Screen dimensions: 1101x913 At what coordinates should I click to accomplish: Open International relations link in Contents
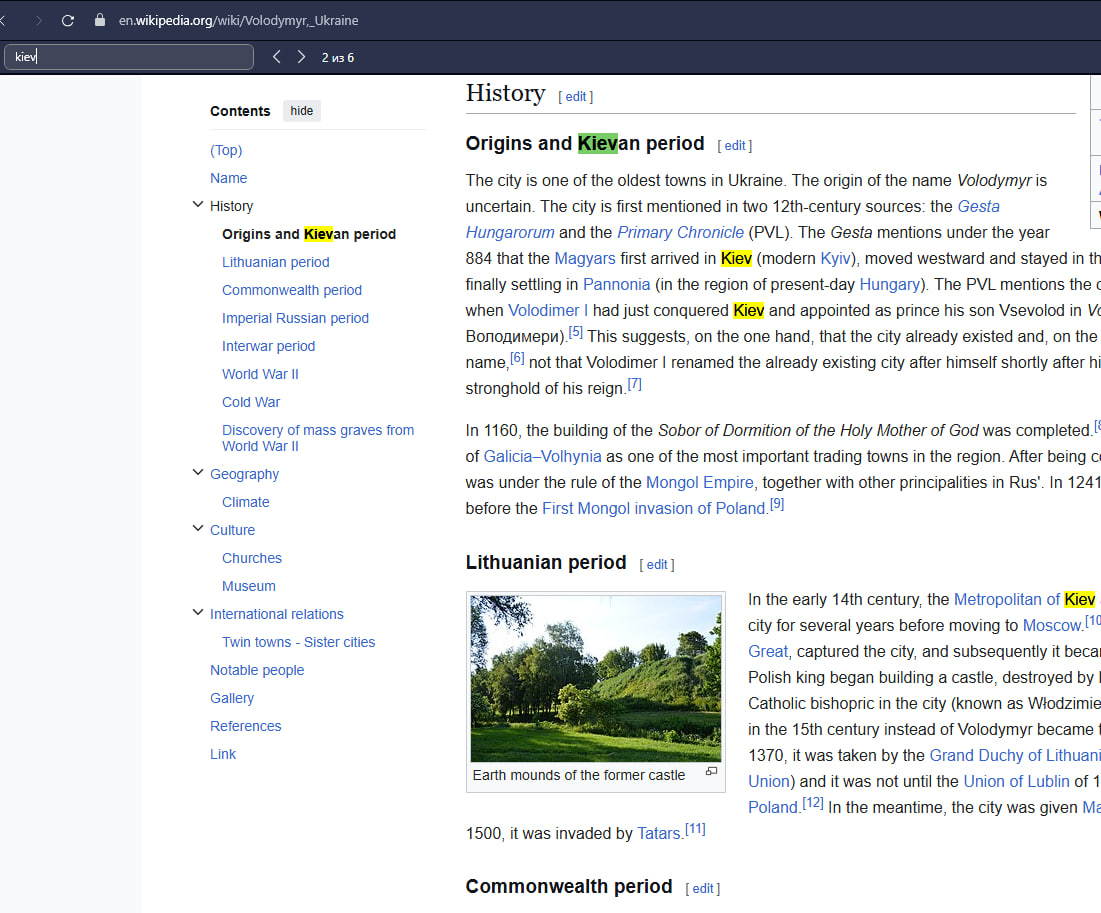click(x=277, y=615)
